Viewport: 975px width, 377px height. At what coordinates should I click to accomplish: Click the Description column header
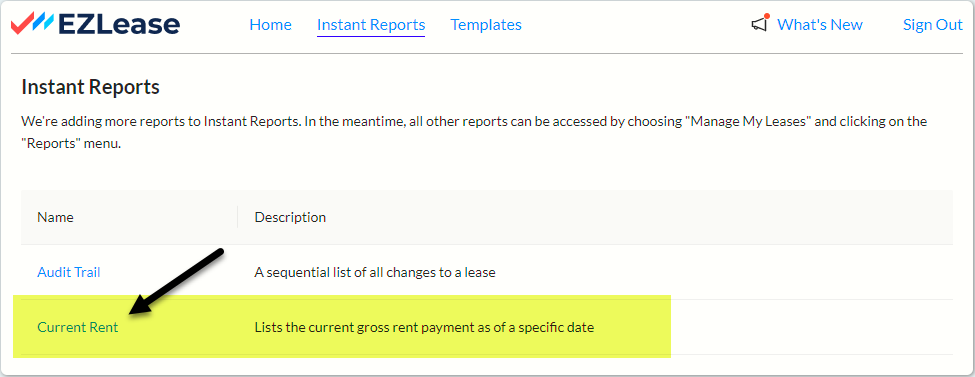[x=290, y=217]
